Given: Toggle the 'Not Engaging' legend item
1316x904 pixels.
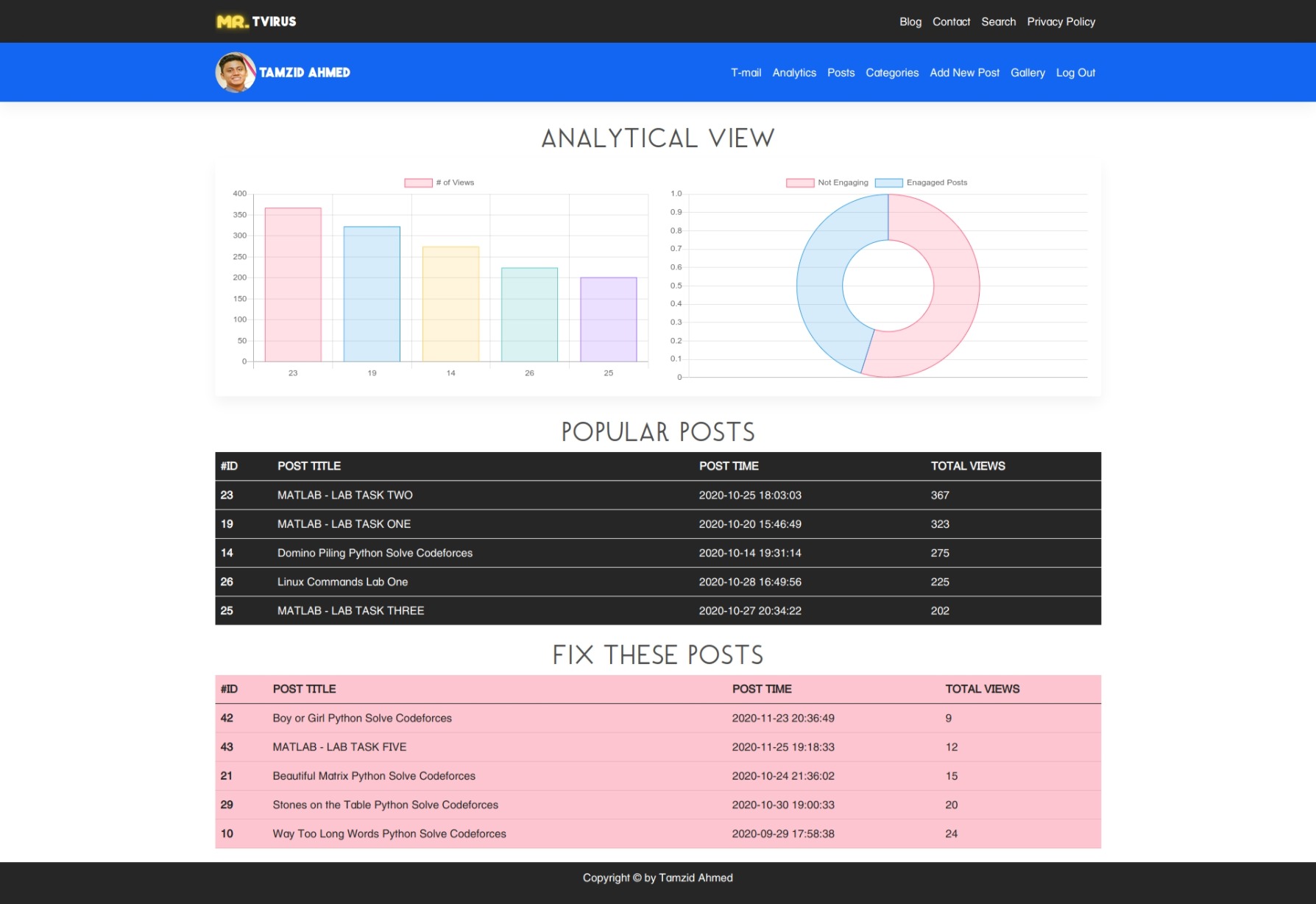Looking at the screenshot, I should coord(827,183).
